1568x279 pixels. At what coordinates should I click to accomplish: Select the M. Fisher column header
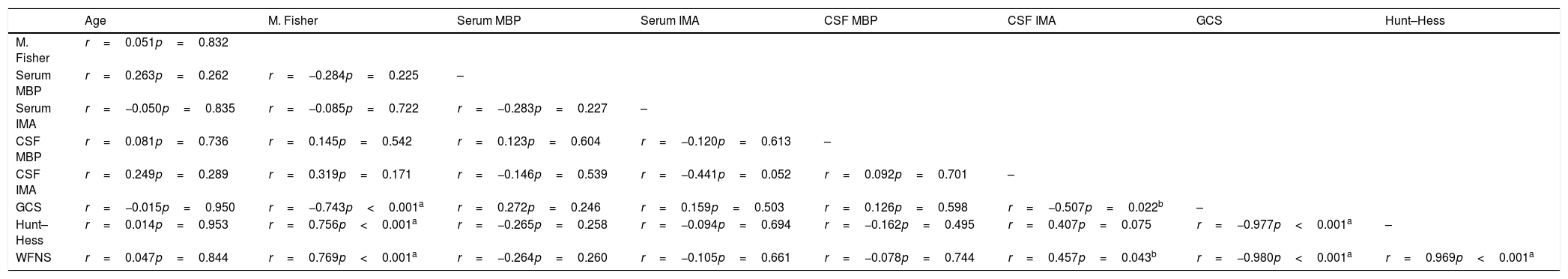[293, 21]
